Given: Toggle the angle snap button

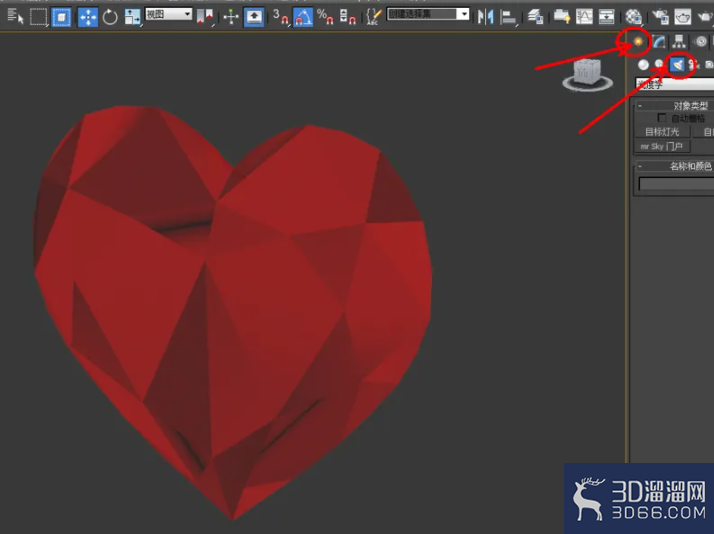Looking at the screenshot, I should tap(303, 17).
